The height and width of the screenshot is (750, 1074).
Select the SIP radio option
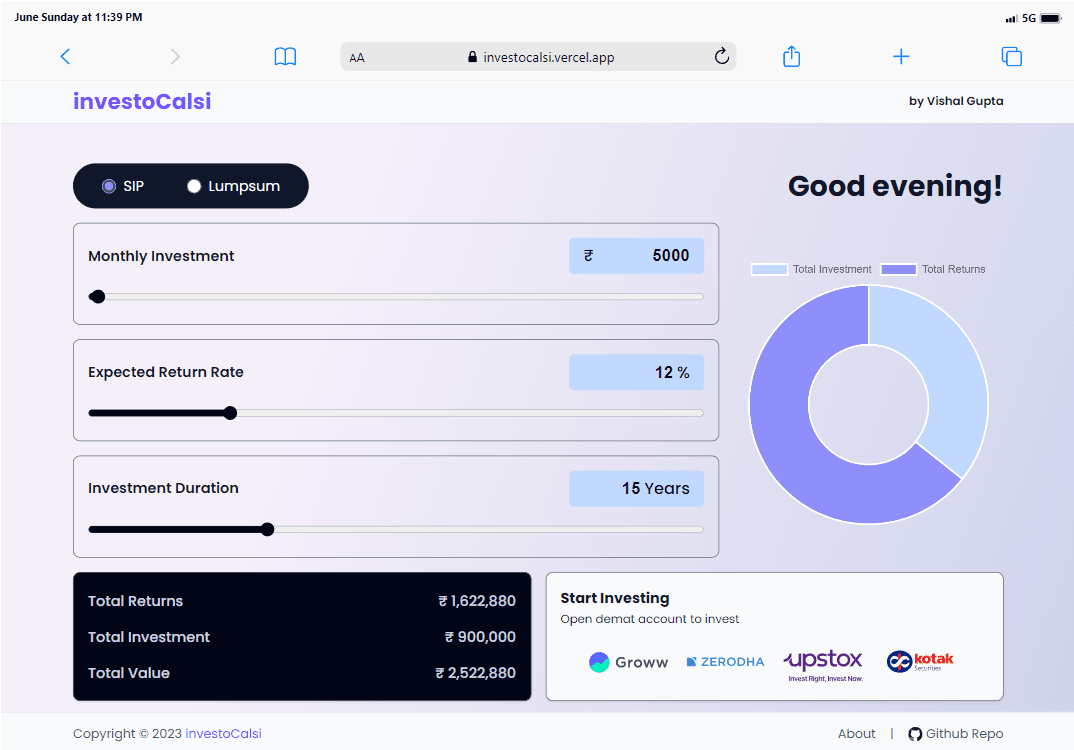point(110,186)
